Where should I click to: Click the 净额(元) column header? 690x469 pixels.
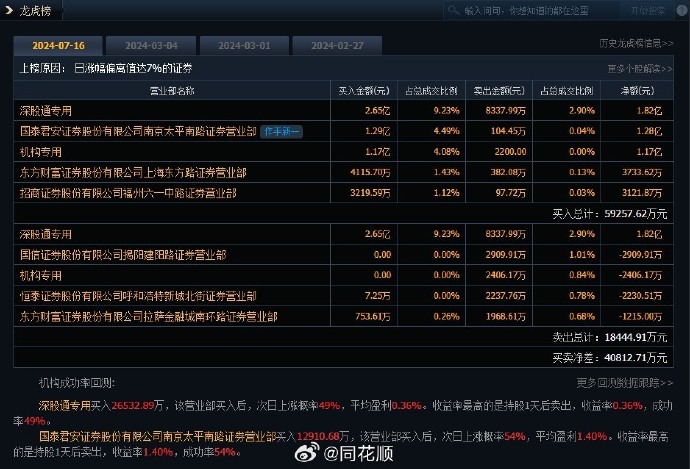click(637, 91)
